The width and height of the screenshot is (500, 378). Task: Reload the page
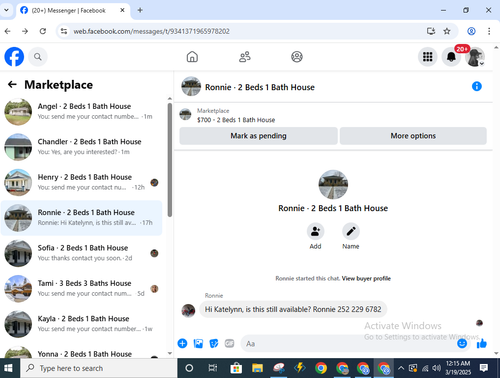click(x=43, y=31)
